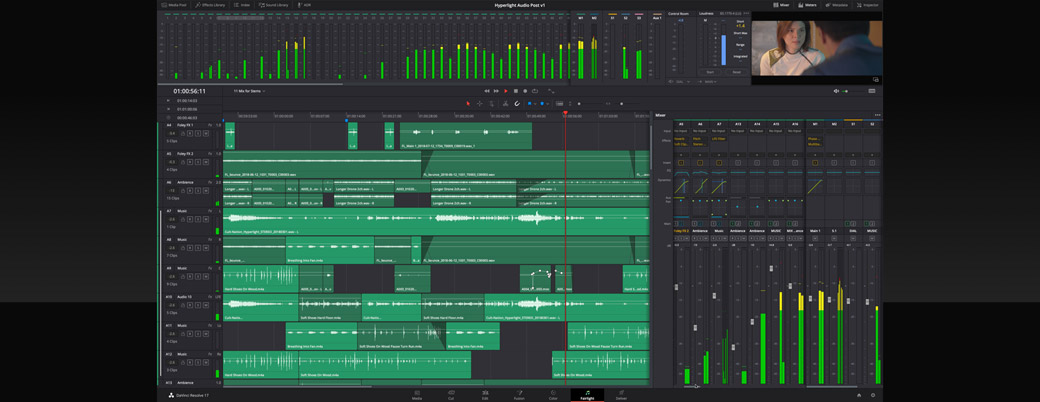Select the red pointer selection tool
The height and width of the screenshot is (402, 1040).
[467, 104]
